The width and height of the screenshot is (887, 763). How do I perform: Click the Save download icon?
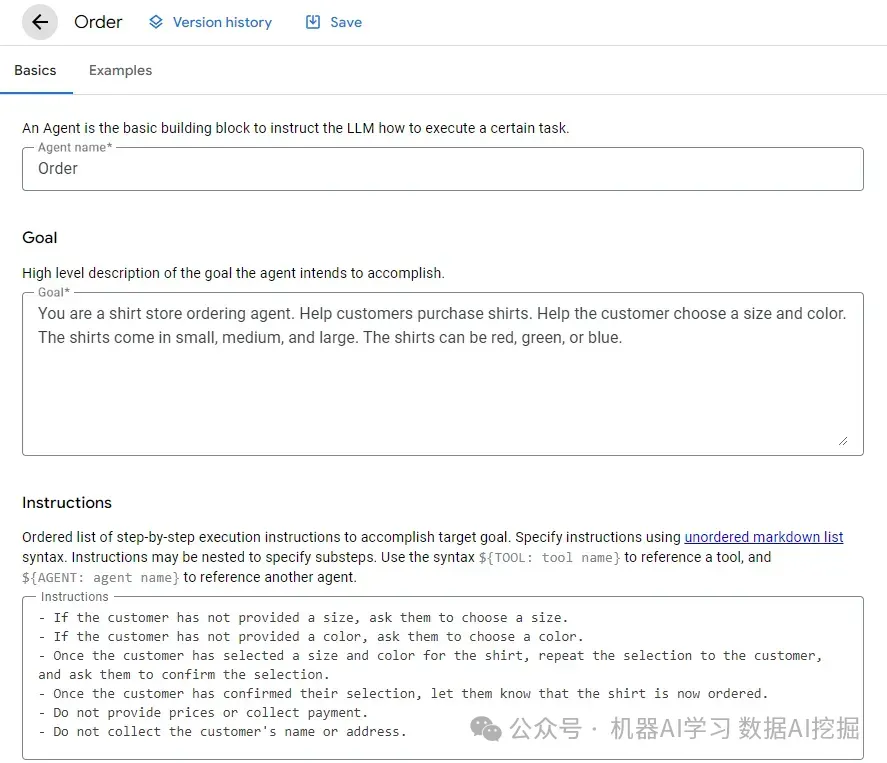313,22
